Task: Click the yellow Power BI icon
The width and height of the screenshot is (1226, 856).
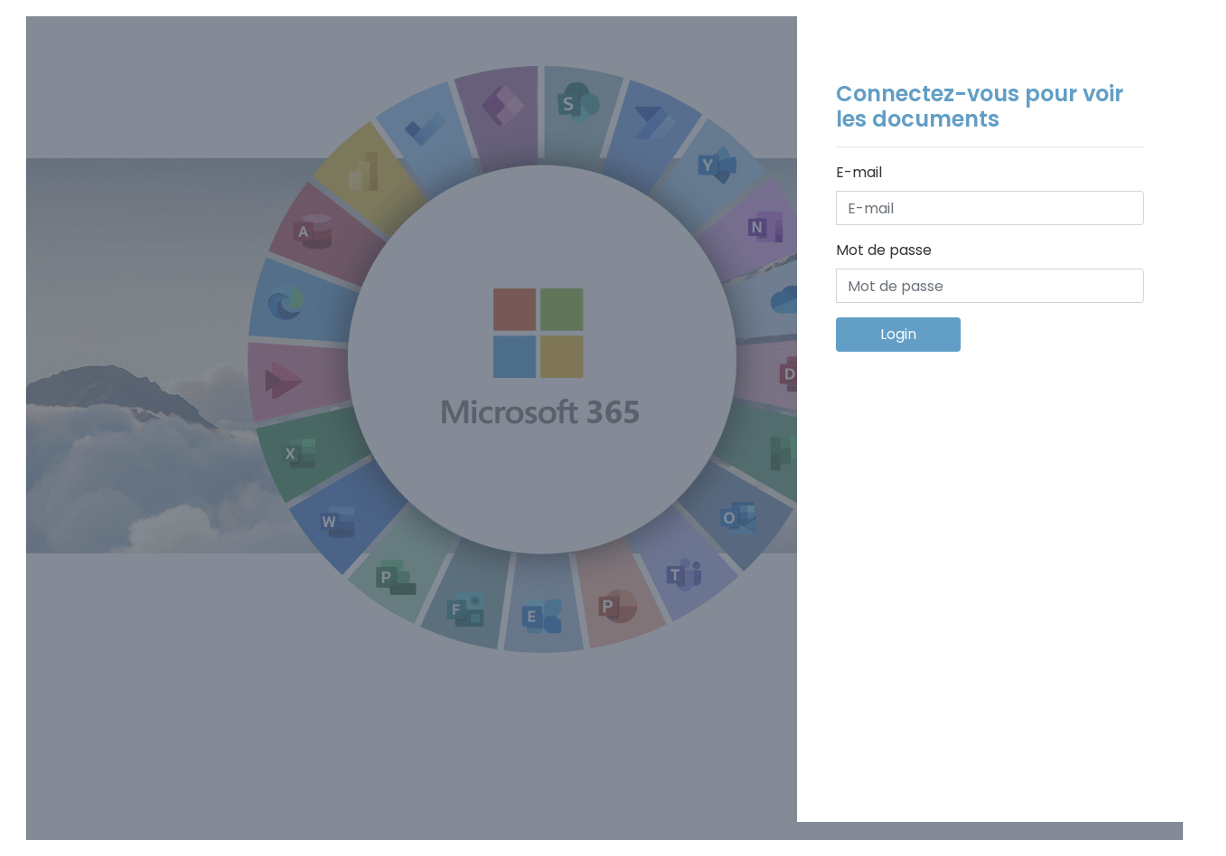Action: [x=363, y=172]
